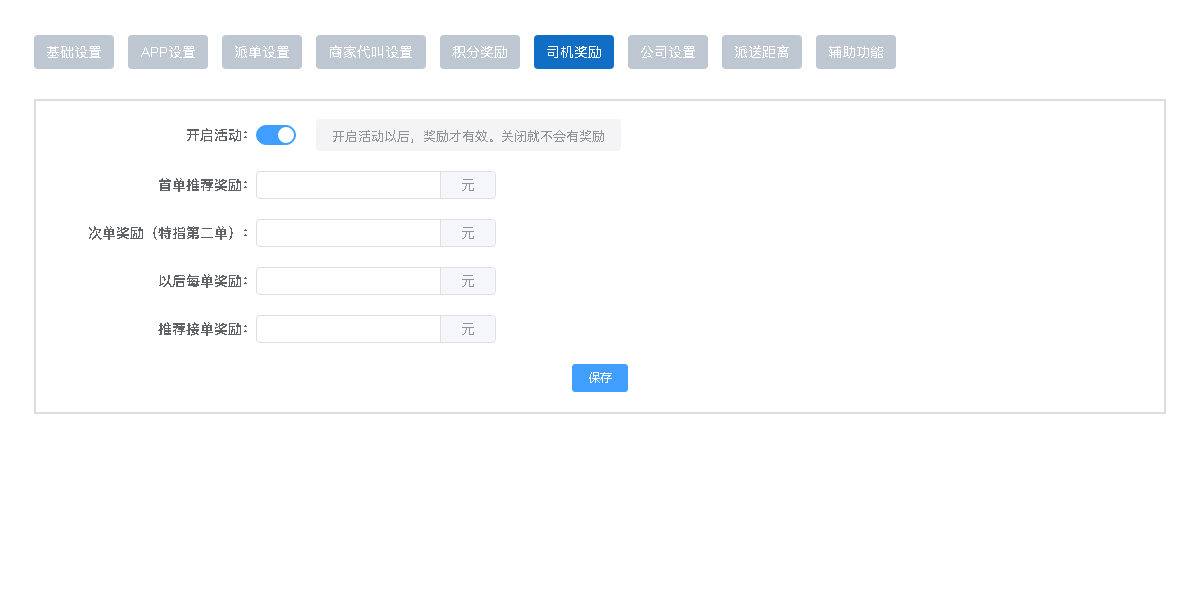1200x594 pixels.
Task: Click the 次单奖励（特指第二单） input field
Action: click(348, 233)
